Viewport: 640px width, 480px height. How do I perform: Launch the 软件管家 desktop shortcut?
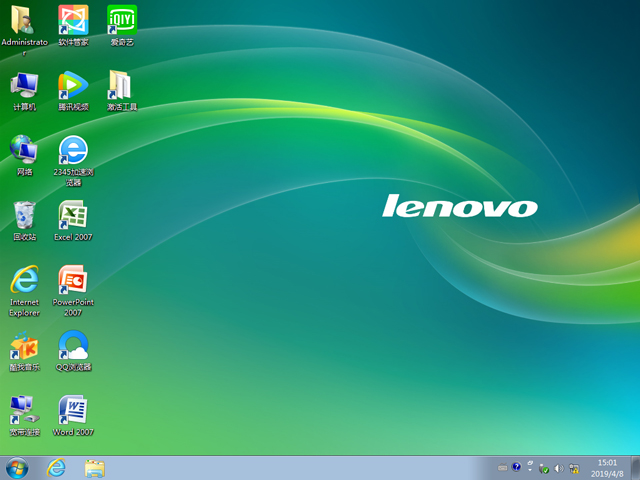point(72,20)
